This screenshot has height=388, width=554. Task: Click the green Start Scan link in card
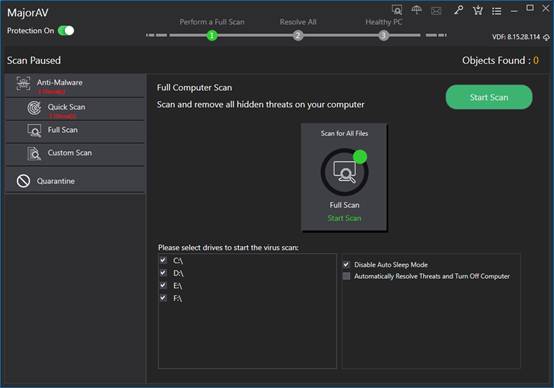(x=344, y=218)
